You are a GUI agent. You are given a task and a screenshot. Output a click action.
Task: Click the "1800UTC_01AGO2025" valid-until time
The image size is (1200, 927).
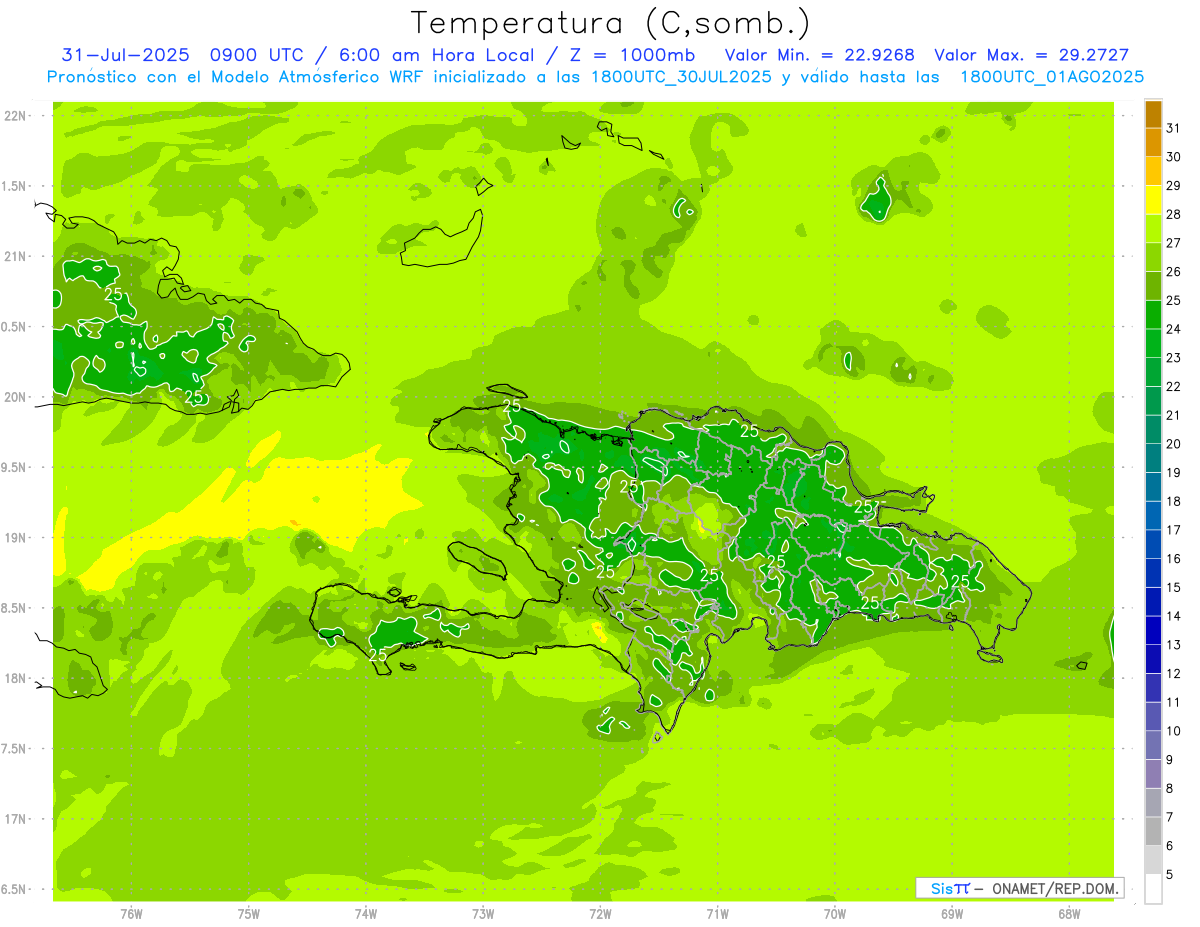(1052, 77)
